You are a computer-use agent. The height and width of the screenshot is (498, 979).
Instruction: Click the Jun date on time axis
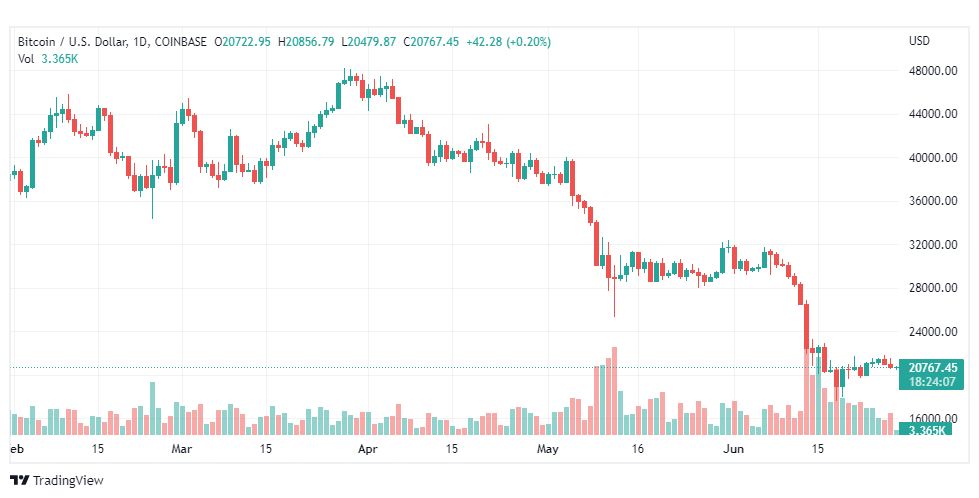pos(733,449)
